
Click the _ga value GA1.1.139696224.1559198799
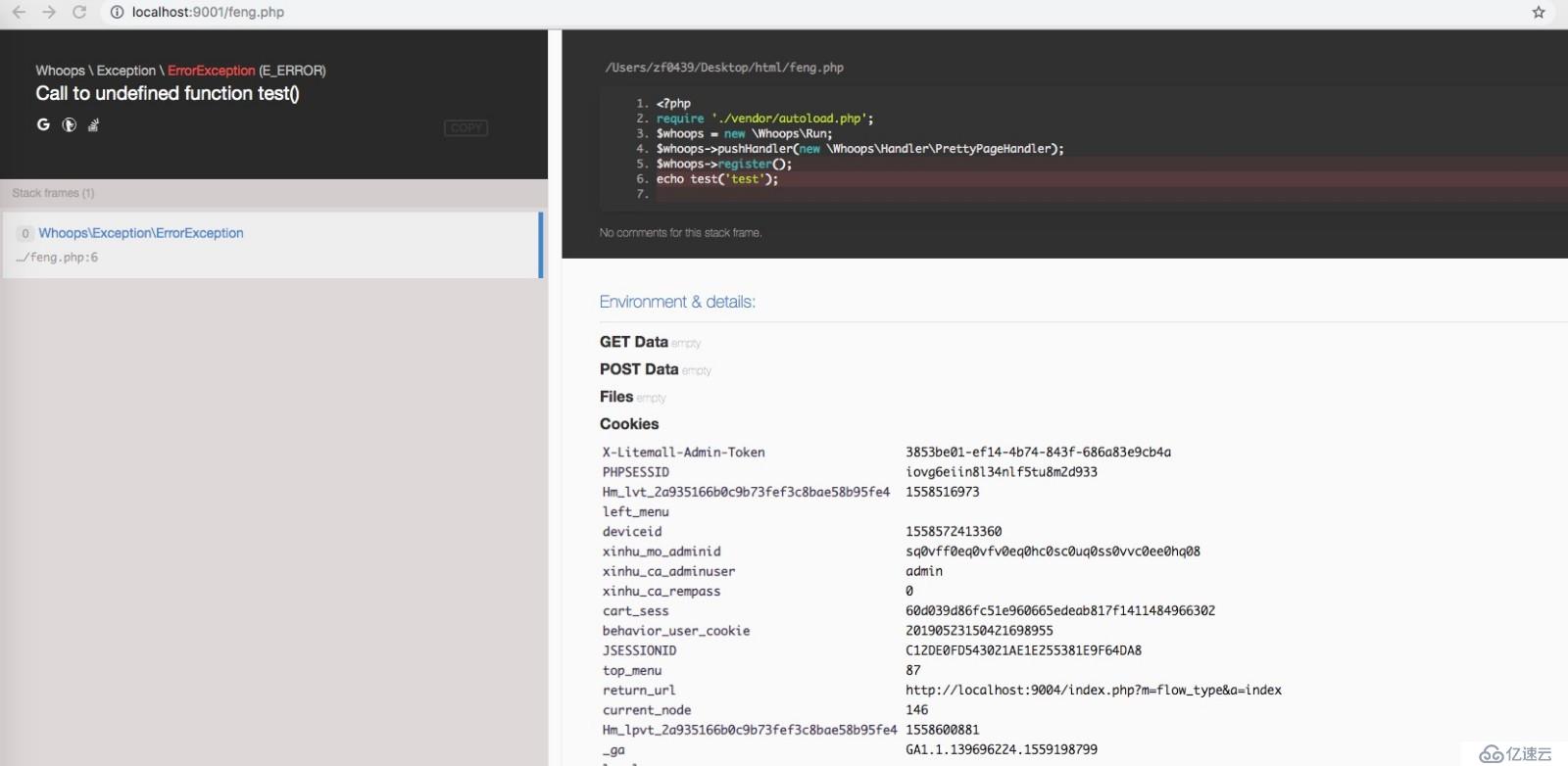pyautogui.click(x=1002, y=749)
